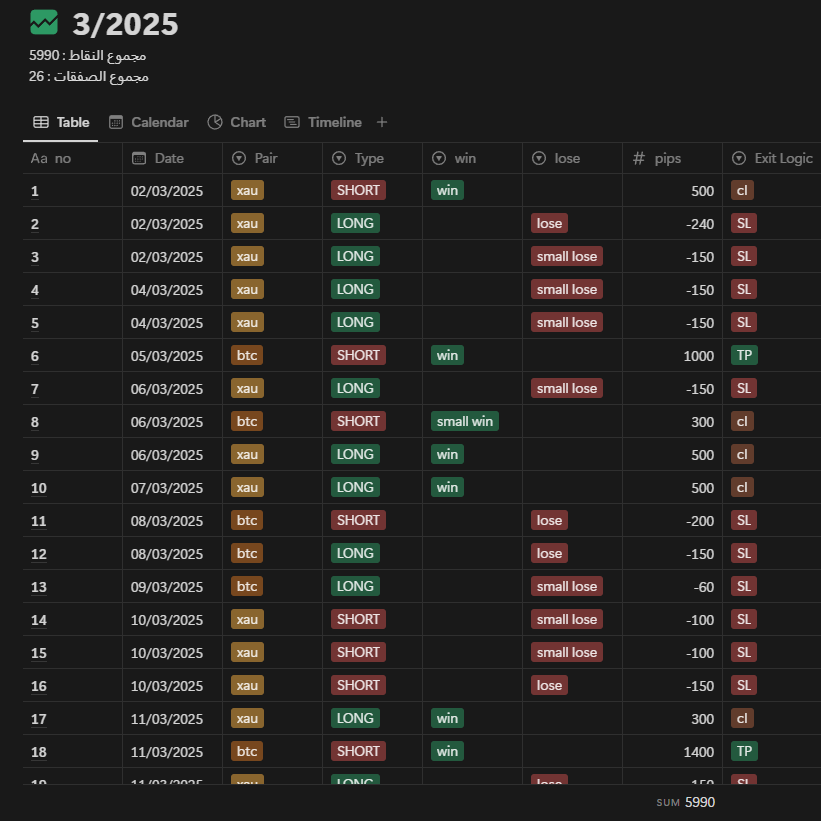The width and height of the screenshot is (821, 821).
Task: Click the hash icon in pips header
Action: click(639, 158)
